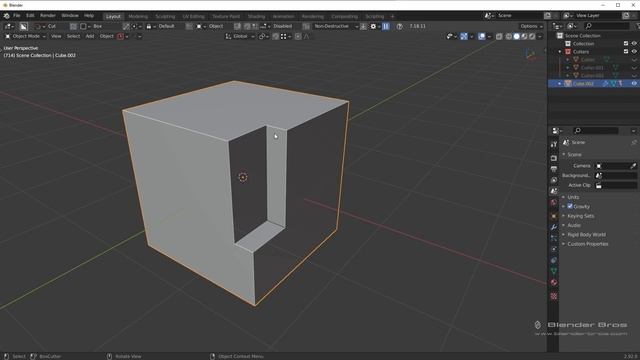640x360 pixels.
Task: Open the View Layer properties tab icon
Action: (x=554, y=180)
